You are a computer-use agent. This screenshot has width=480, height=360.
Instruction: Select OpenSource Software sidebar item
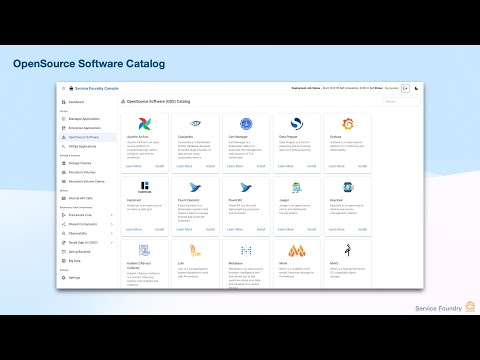coord(87,137)
